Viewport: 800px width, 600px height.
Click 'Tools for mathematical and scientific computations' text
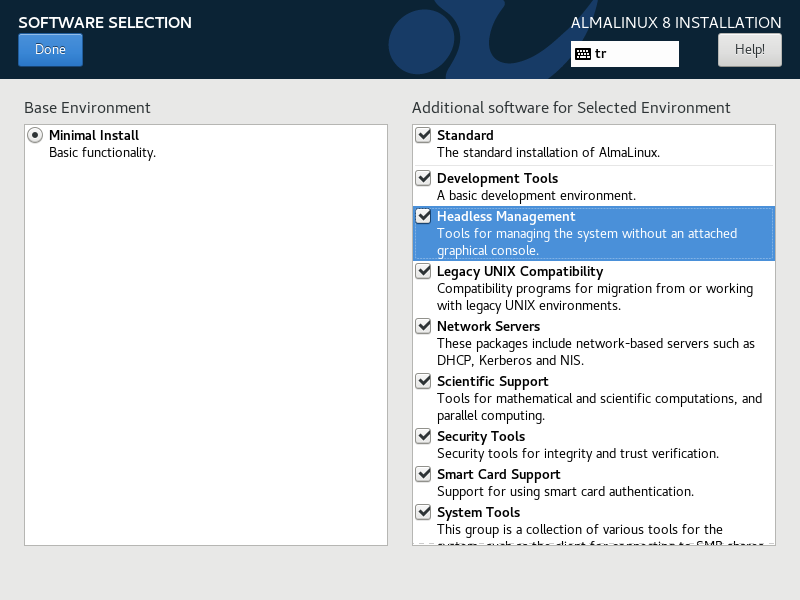(x=599, y=407)
